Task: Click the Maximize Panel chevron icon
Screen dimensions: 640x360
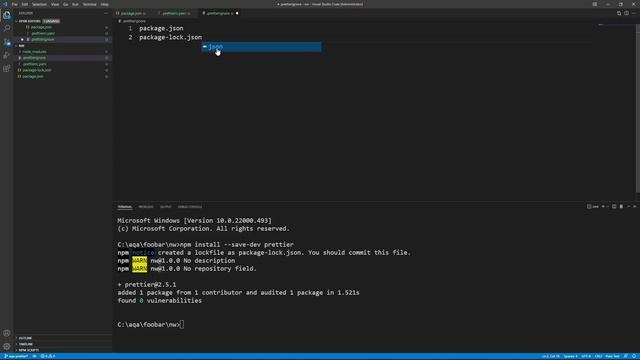Action: point(629,207)
